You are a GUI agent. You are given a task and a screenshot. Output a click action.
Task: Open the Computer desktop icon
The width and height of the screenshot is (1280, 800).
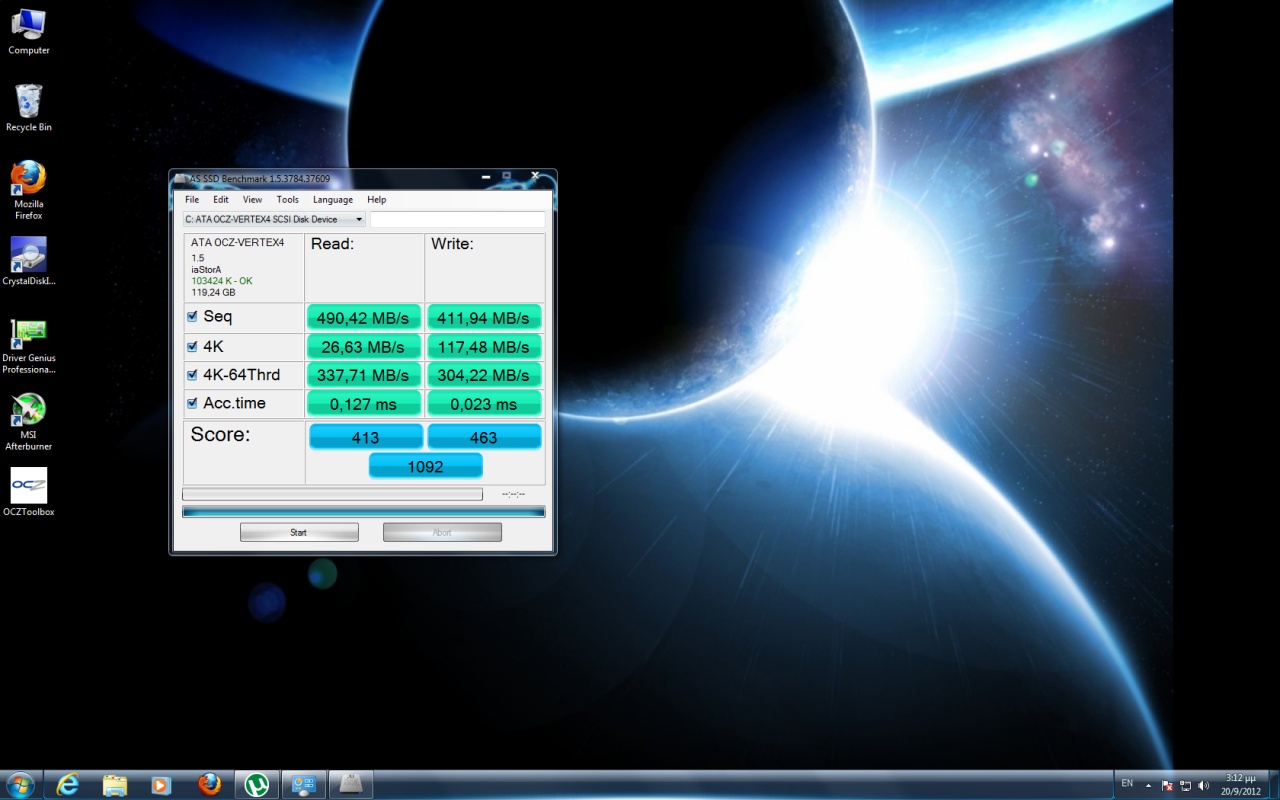click(x=28, y=30)
